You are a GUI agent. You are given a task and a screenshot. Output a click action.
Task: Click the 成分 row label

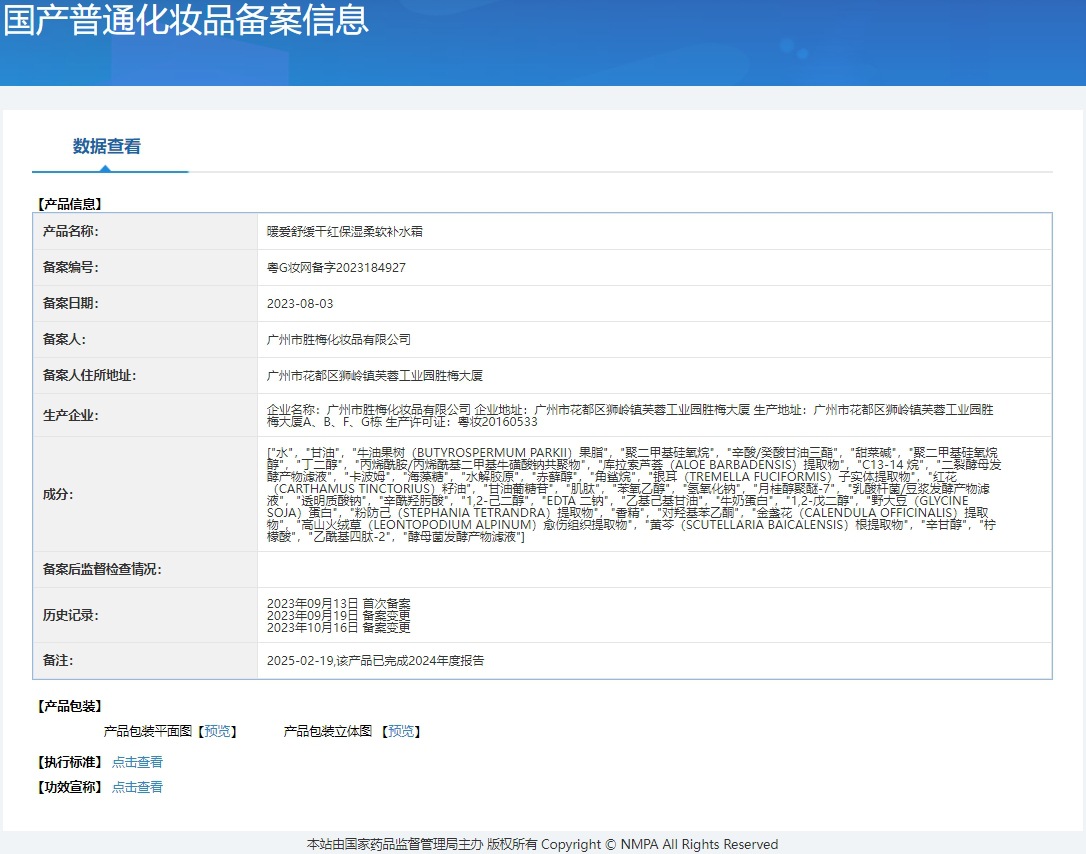58,494
